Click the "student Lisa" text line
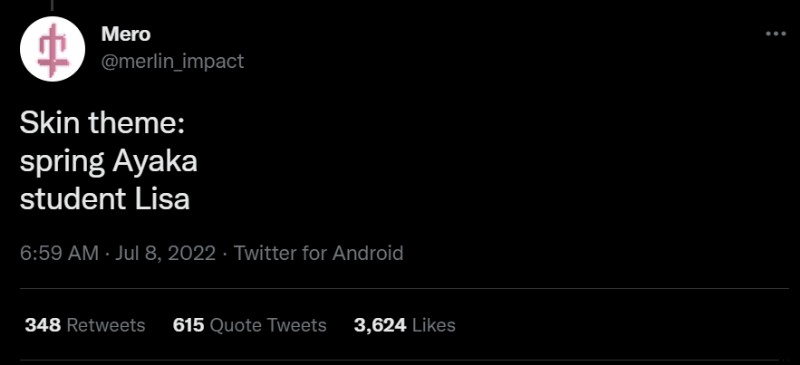The image size is (800, 365). click(x=105, y=200)
